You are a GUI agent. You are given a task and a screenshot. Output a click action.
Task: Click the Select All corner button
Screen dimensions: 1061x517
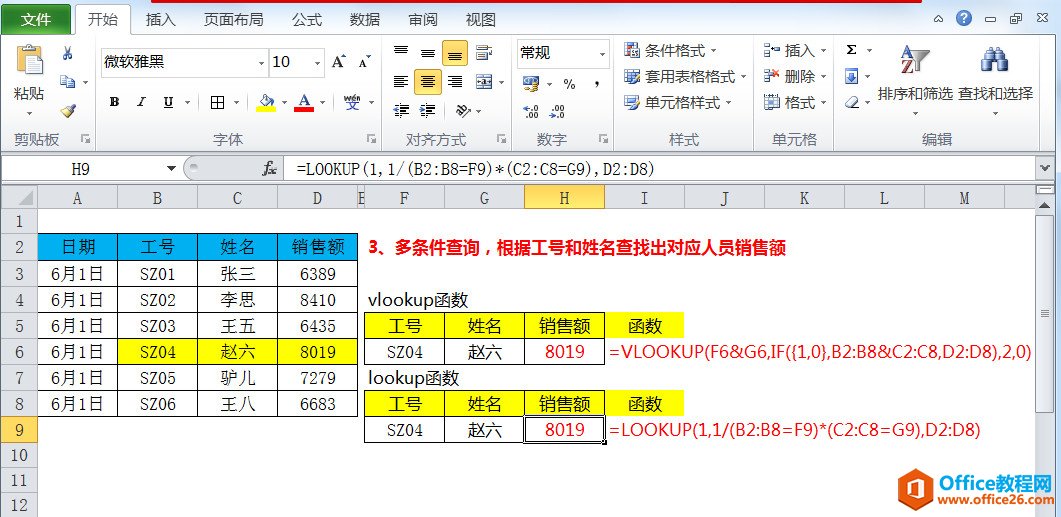(19, 198)
